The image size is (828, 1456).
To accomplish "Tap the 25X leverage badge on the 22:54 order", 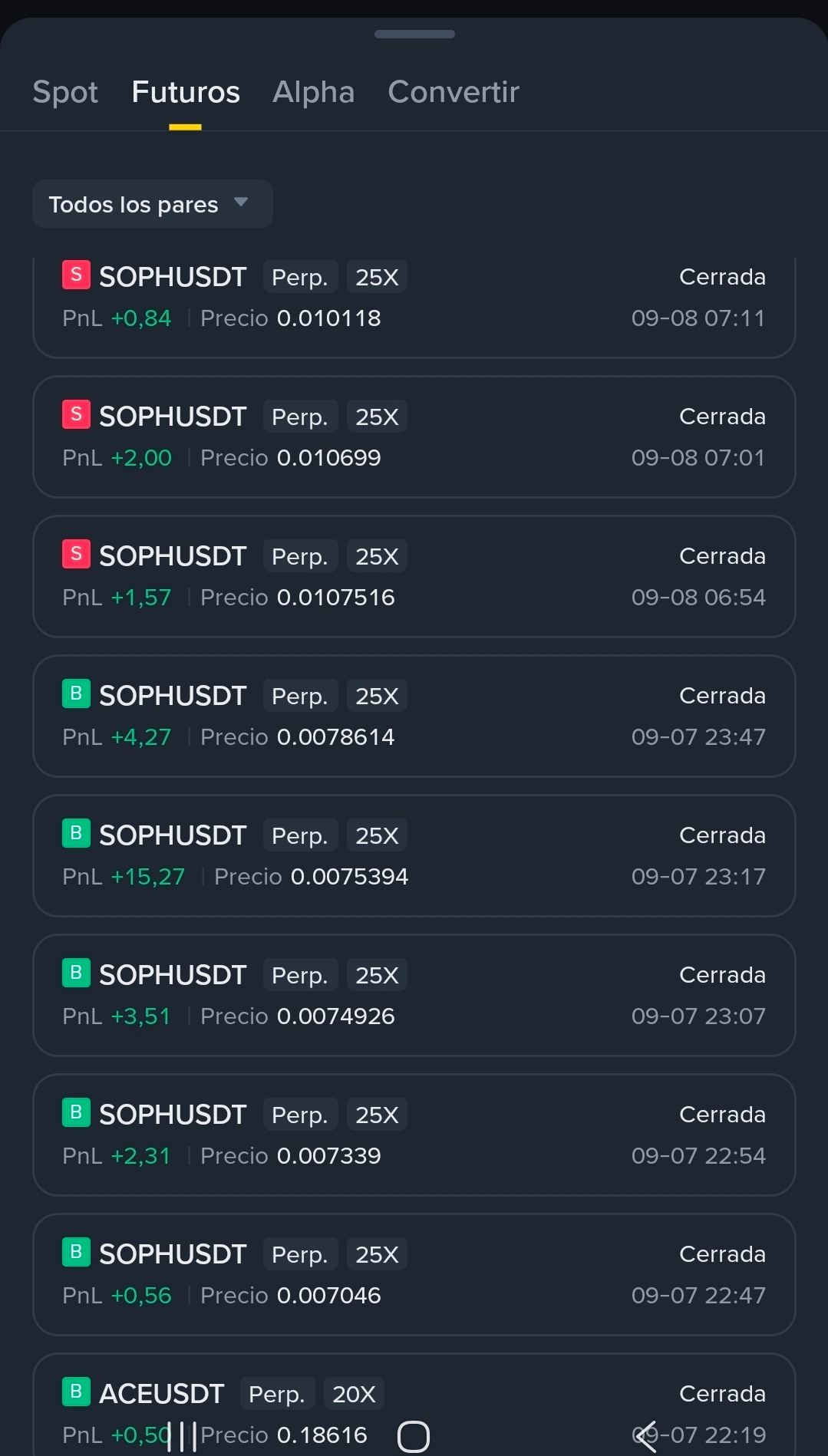I will coord(377,1115).
